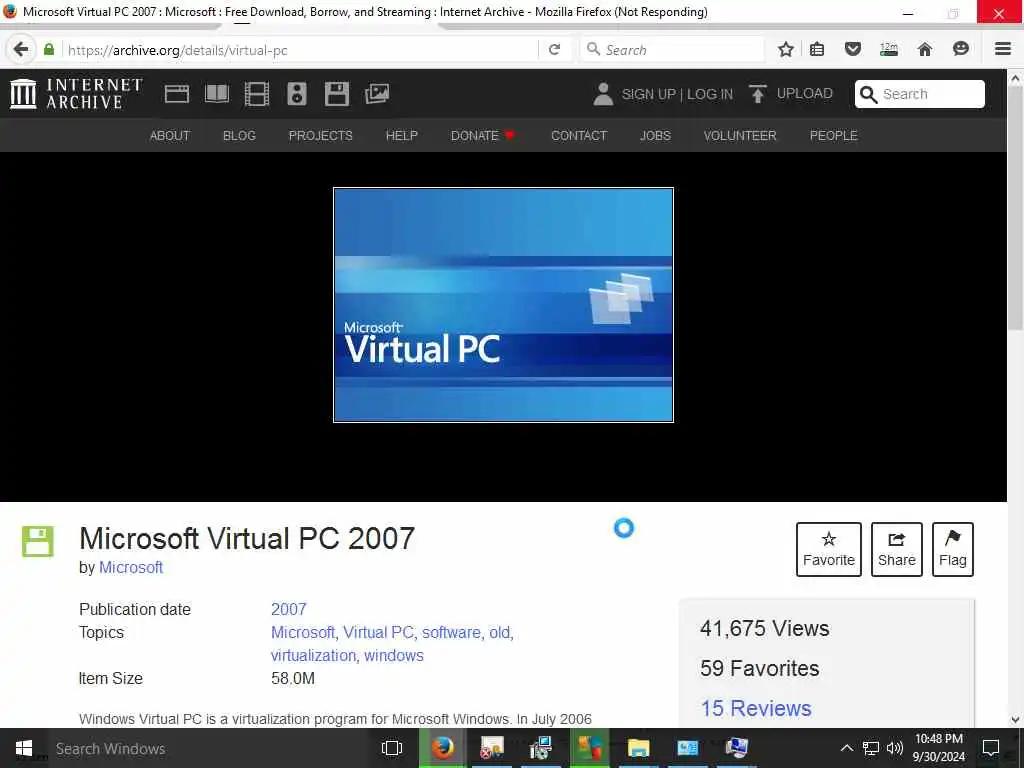Open the network status tray icon
This screenshot has height=768, width=1024.
[871, 748]
